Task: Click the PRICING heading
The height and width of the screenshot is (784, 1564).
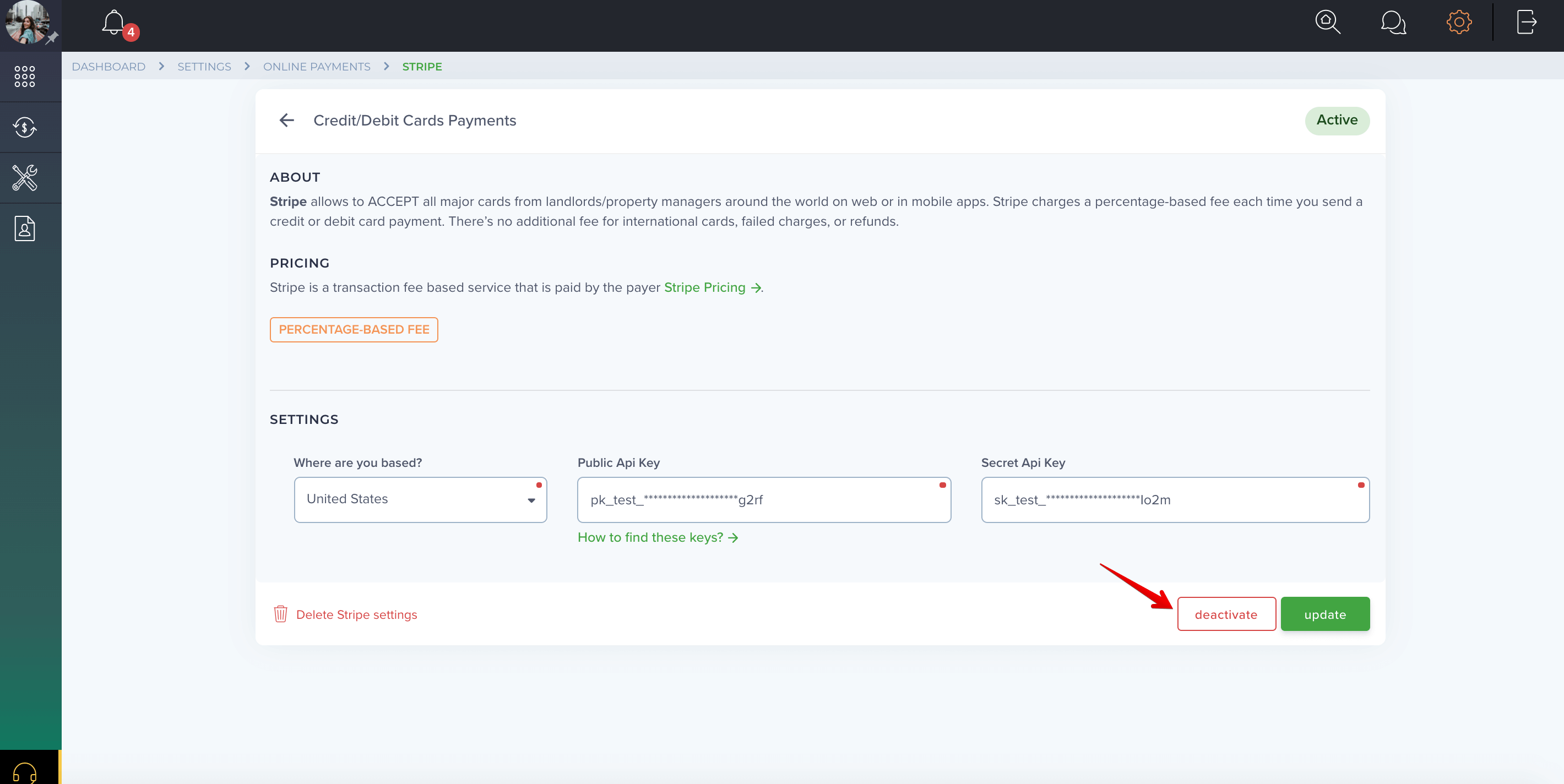Action: tap(300, 263)
